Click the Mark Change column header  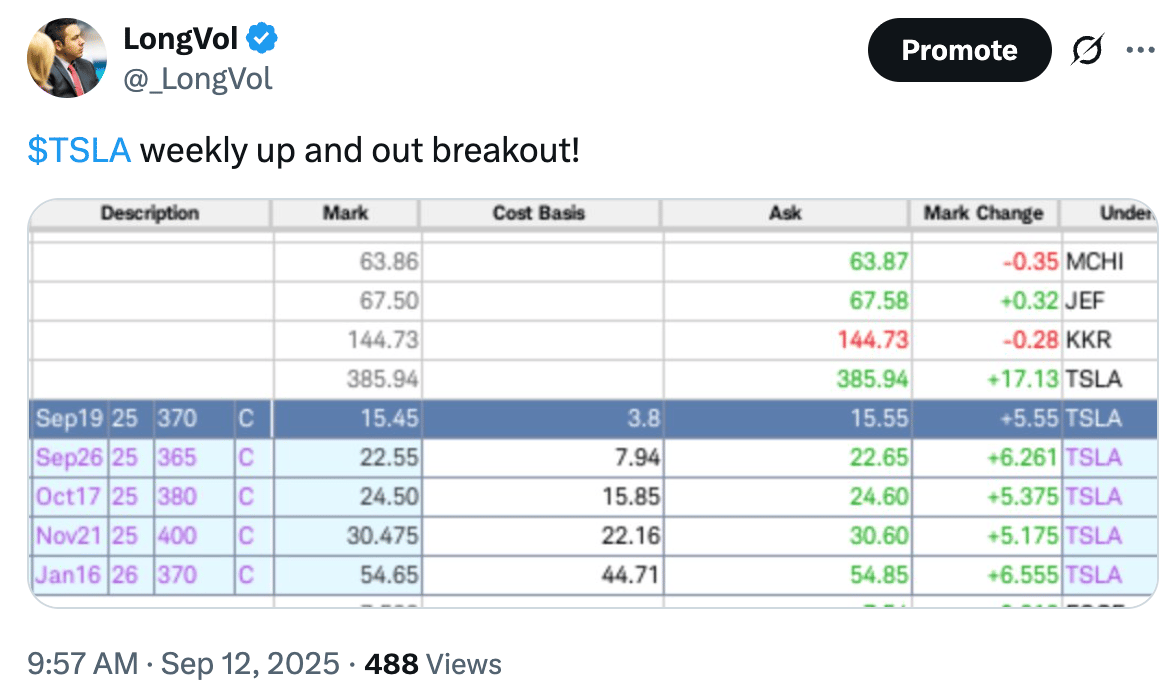pos(983,213)
